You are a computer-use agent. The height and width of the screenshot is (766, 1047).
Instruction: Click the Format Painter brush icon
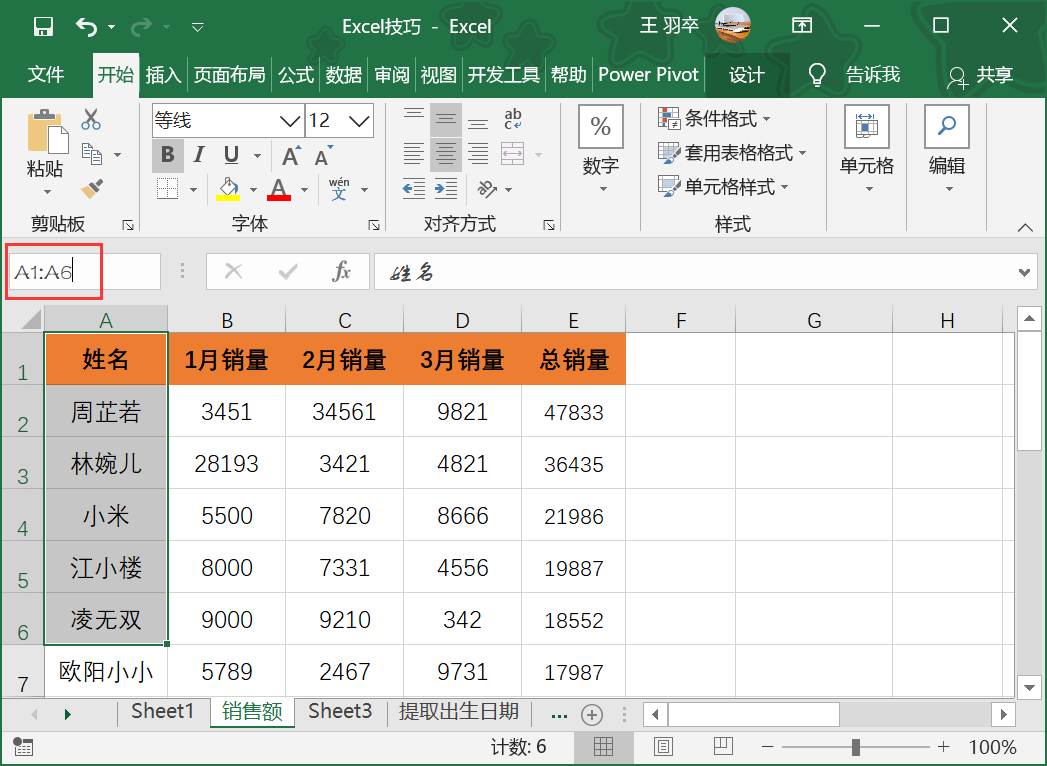pyautogui.click(x=92, y=189)
